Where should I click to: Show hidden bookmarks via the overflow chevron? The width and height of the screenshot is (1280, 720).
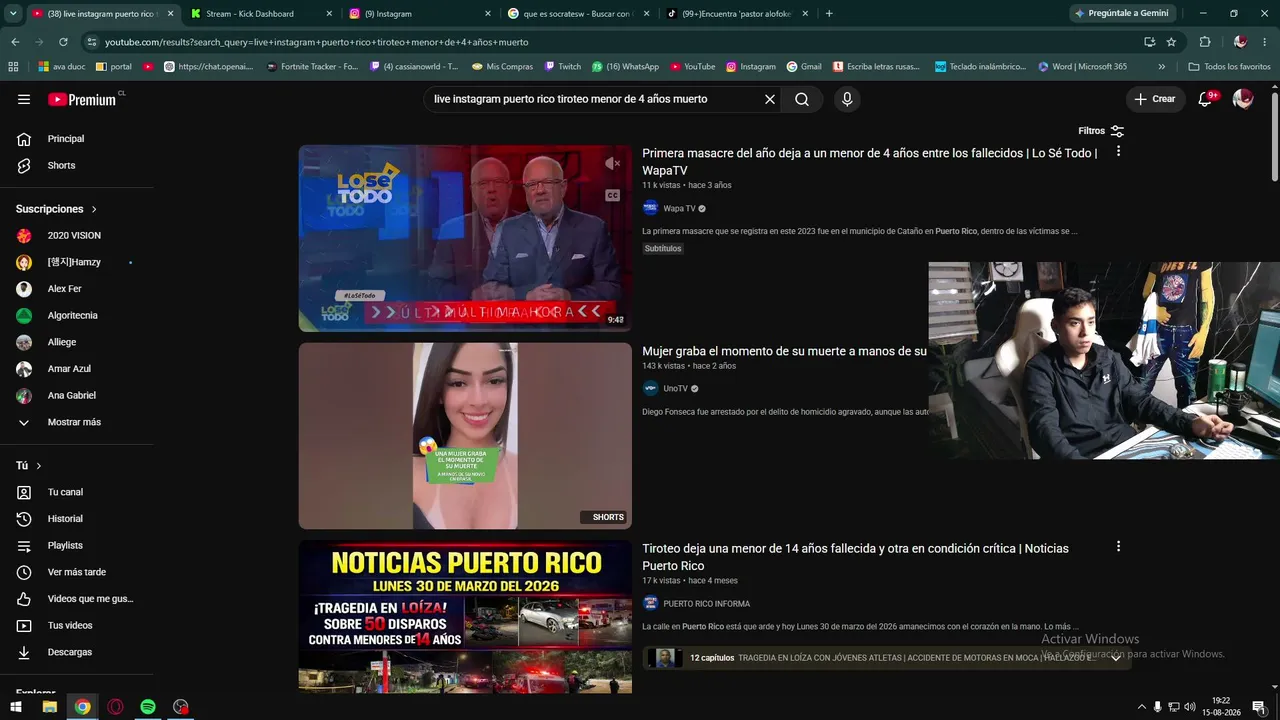coord(1161,67)
